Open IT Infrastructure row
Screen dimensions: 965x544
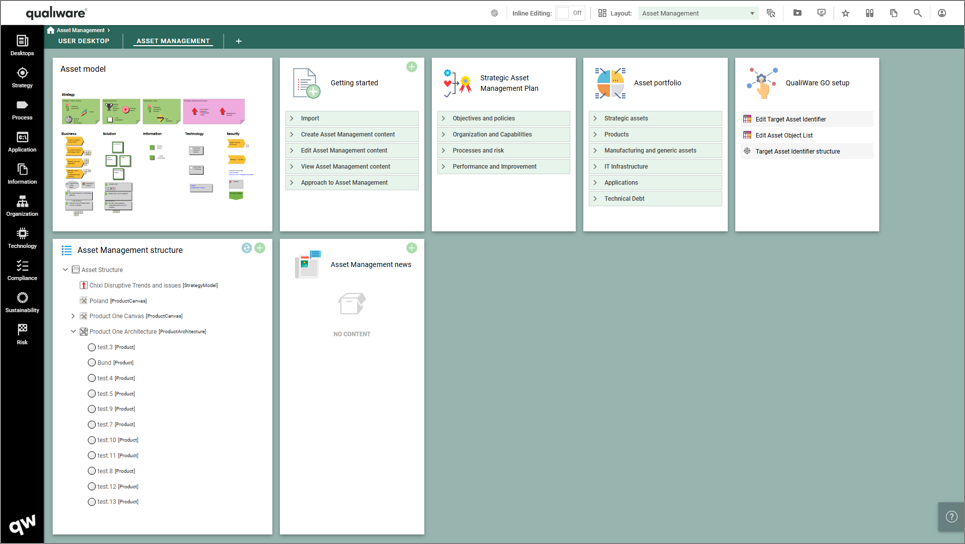click(655, 166)
